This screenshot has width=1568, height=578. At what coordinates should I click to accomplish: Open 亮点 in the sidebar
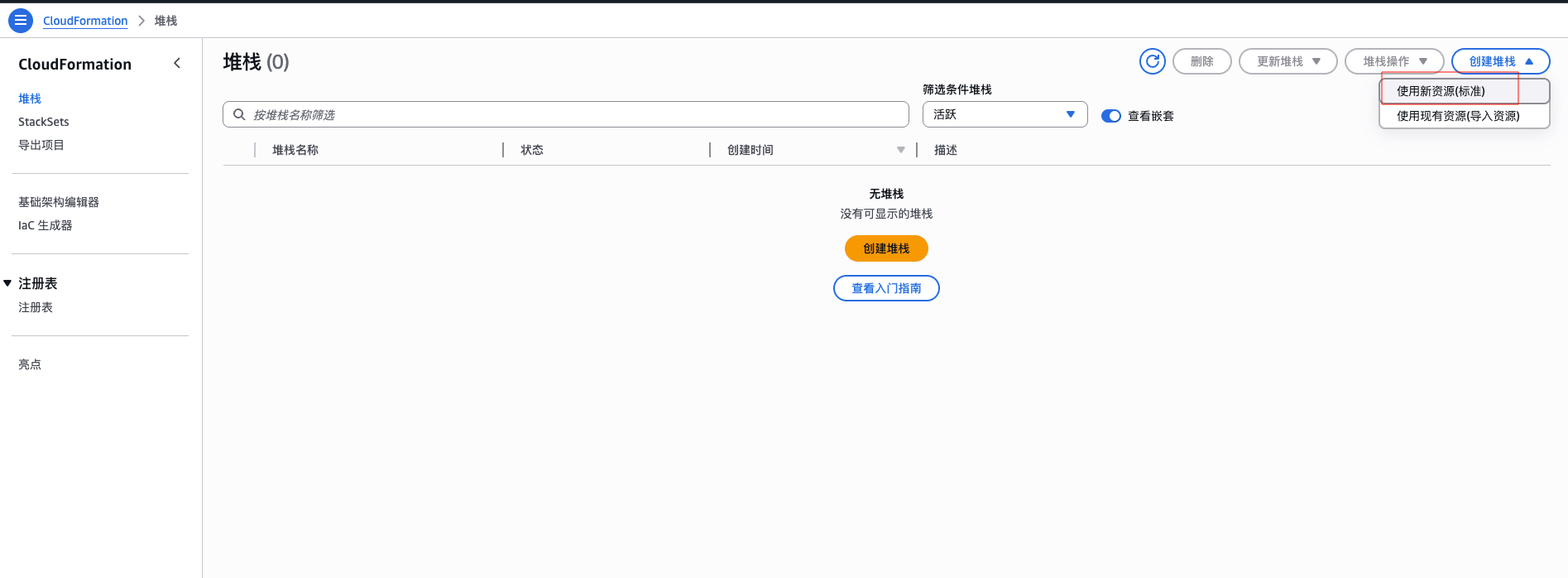(30, 364)
